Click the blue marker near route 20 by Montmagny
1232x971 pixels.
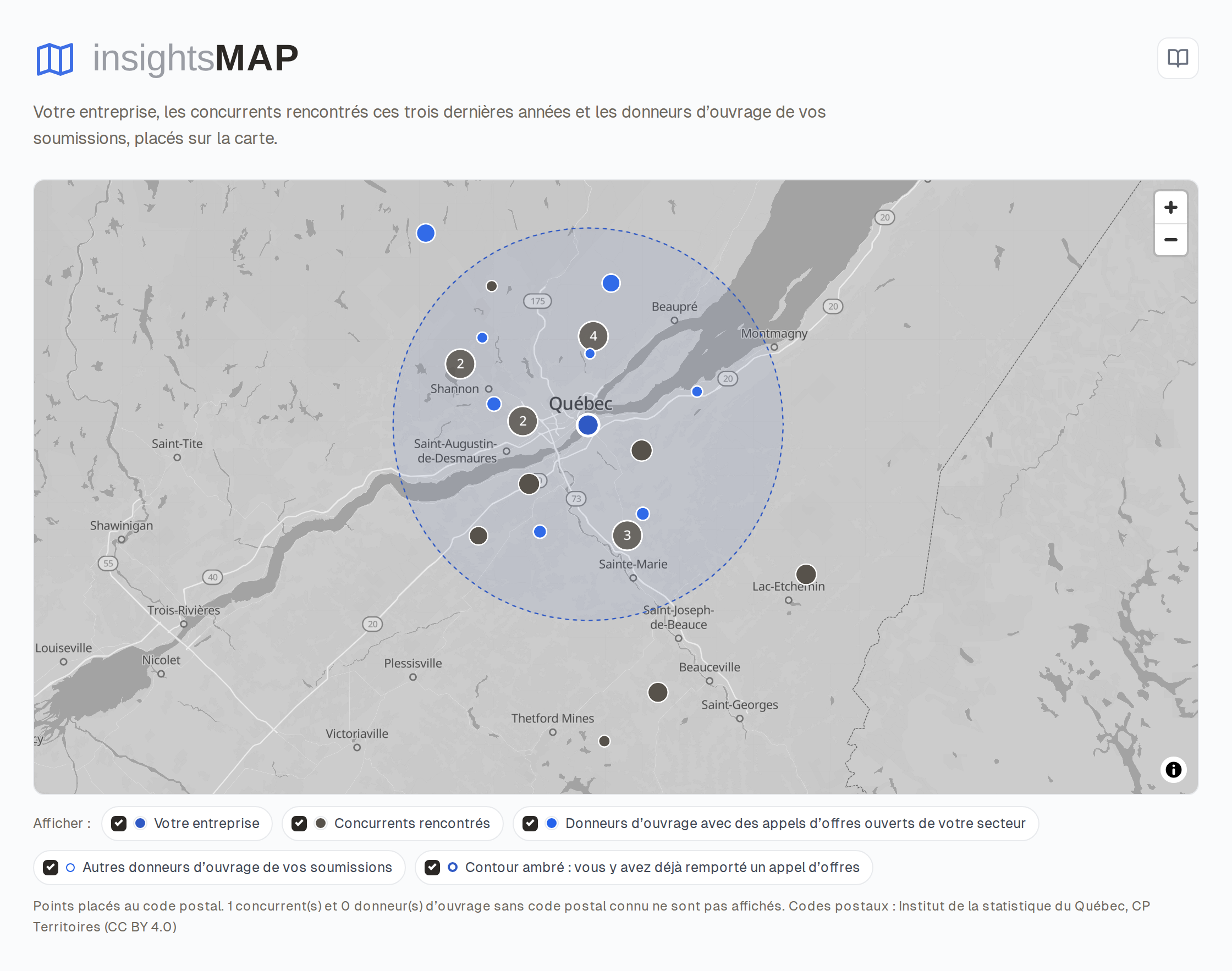coord(696,391)
